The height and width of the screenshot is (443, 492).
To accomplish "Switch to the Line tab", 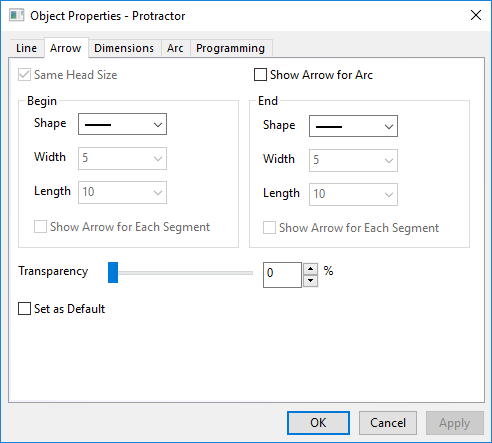I will point(26,48).
